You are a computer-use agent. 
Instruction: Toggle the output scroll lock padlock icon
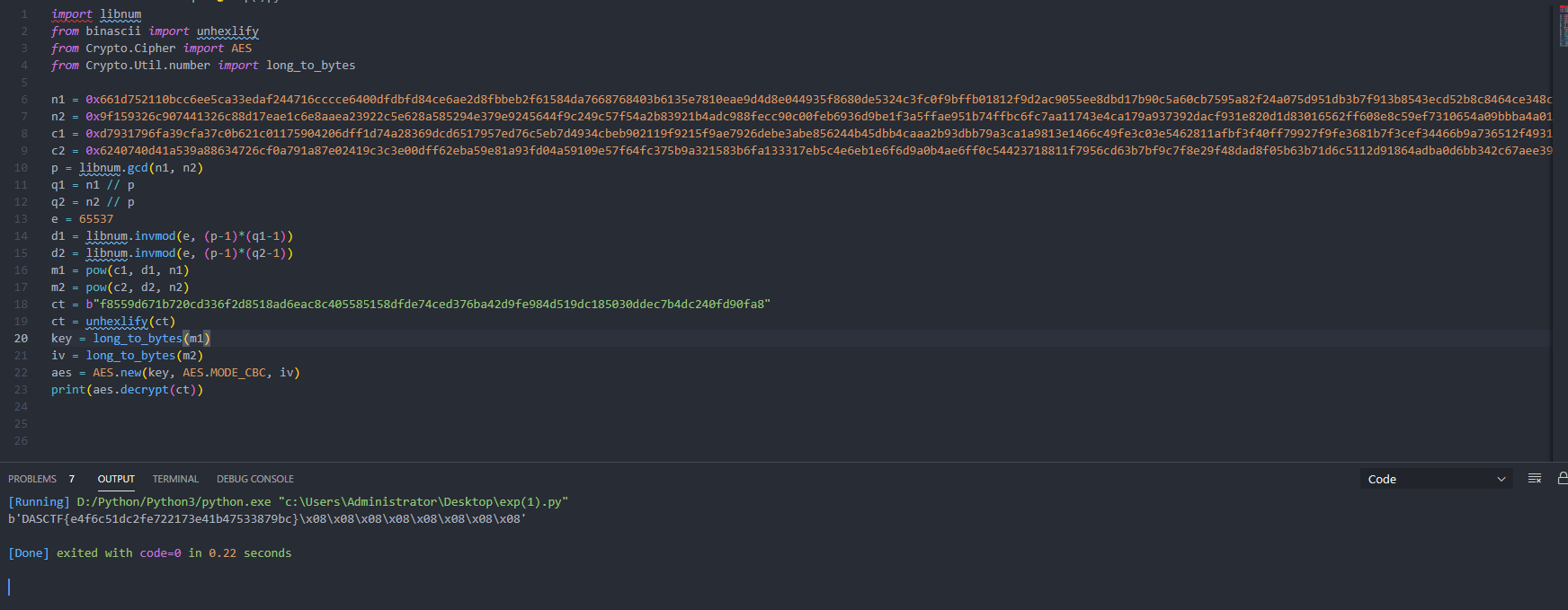point(1563,479)
